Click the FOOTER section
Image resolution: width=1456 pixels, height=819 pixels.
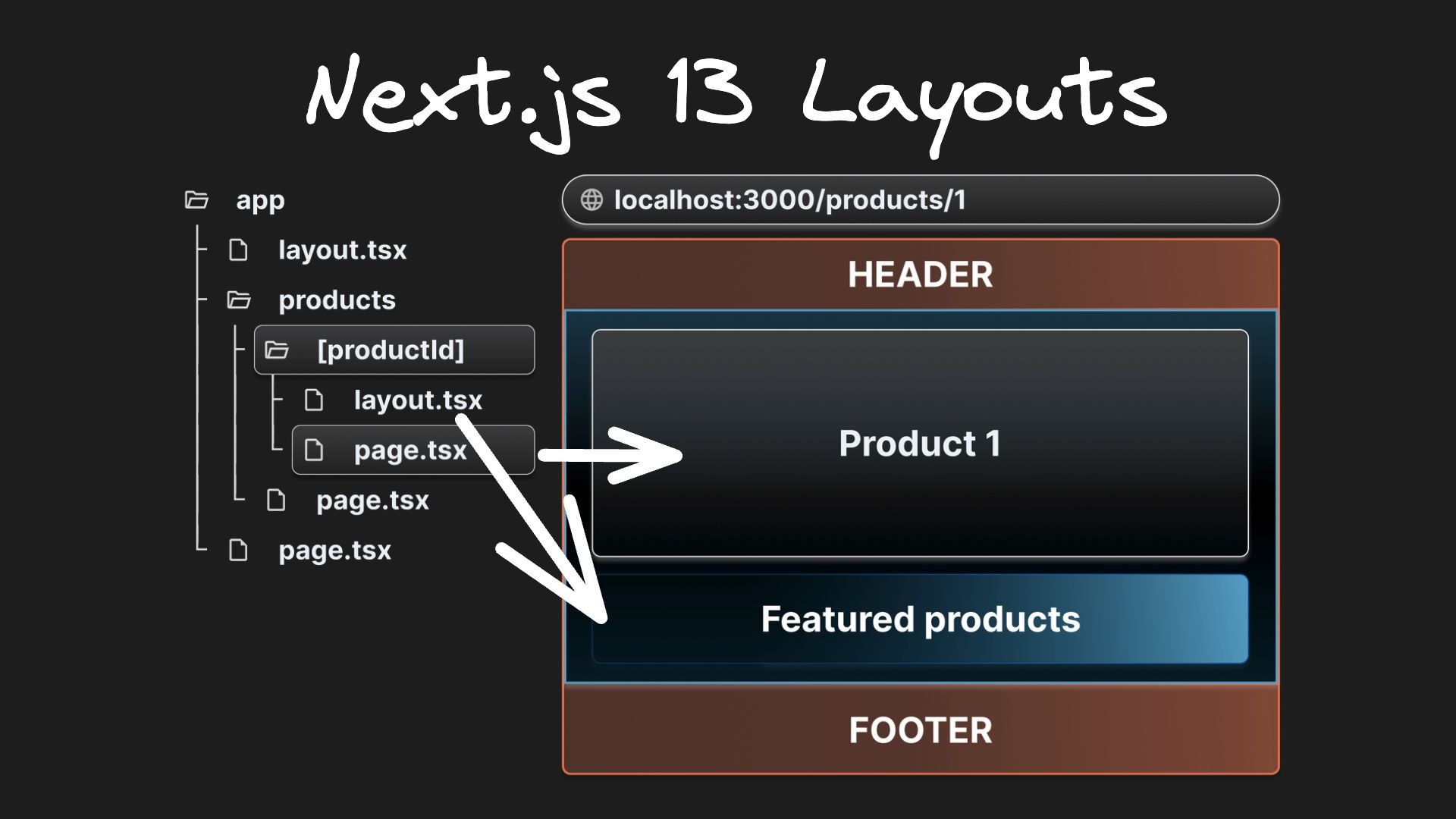921,730
